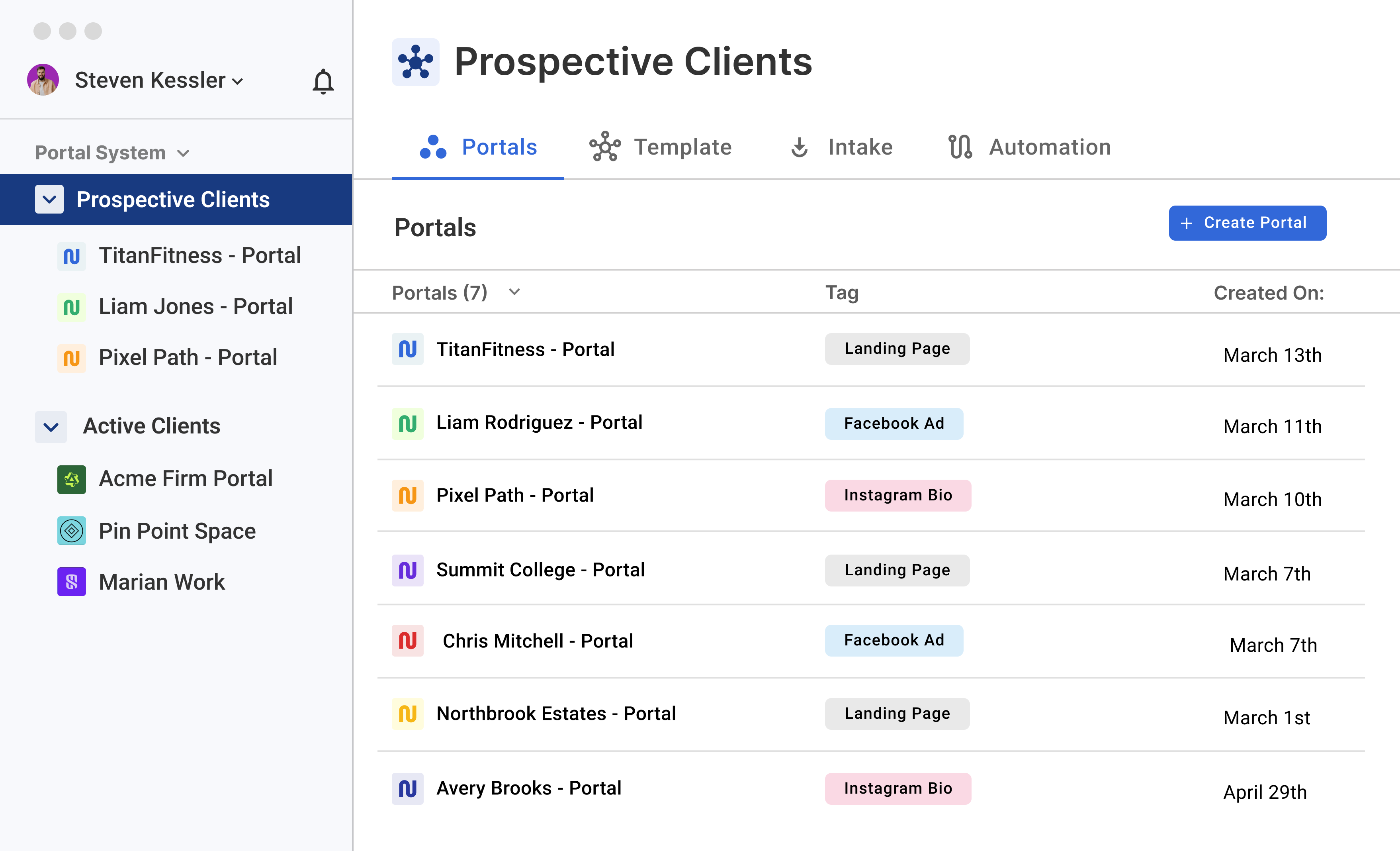Click Acme Firm Portal green icon
Image resolution: width=1400 pixels, height=851 pixels.
point(72,479)
